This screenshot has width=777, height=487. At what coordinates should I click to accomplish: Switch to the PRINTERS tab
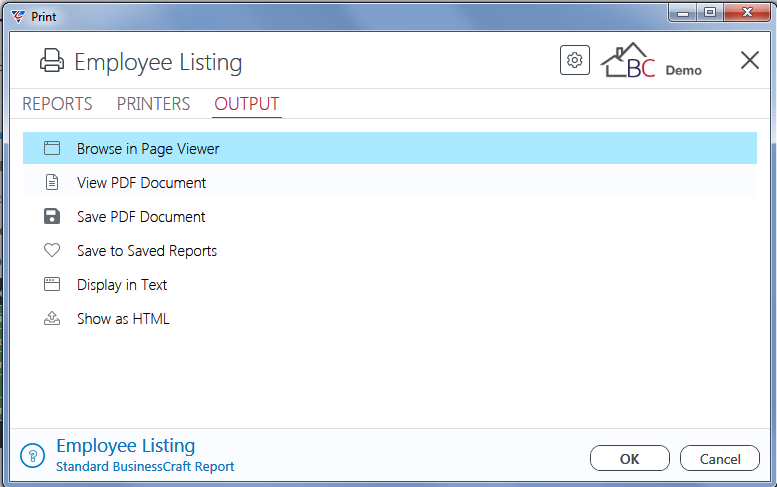(x=154, y=104)
